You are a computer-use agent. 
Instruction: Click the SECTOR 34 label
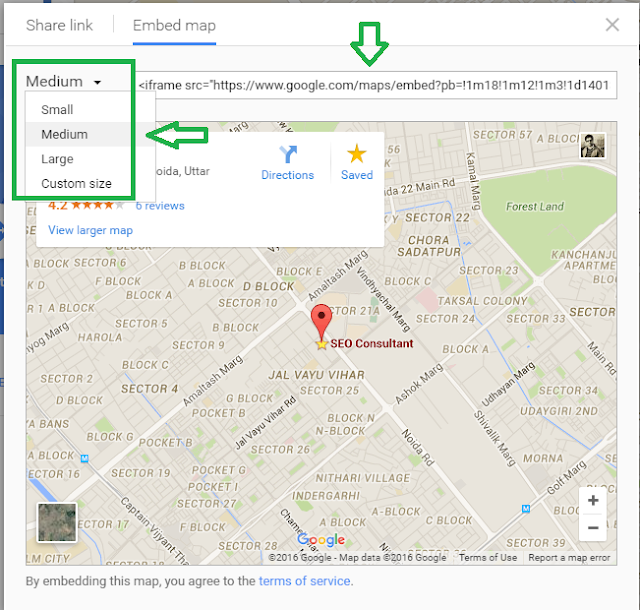click(x=568, y=391)
